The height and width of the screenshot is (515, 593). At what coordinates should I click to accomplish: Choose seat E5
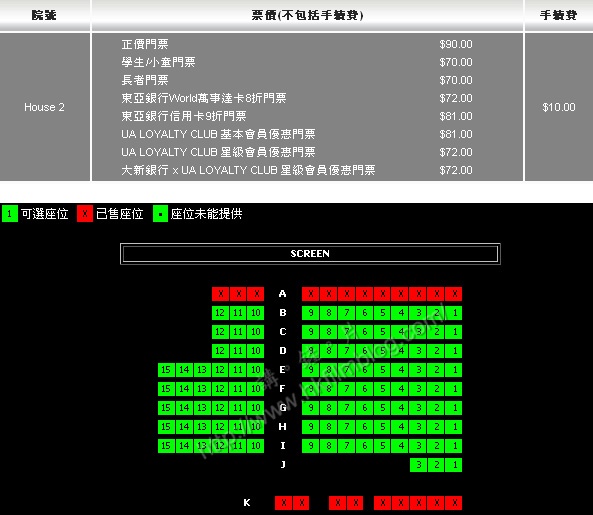(383, 369)
